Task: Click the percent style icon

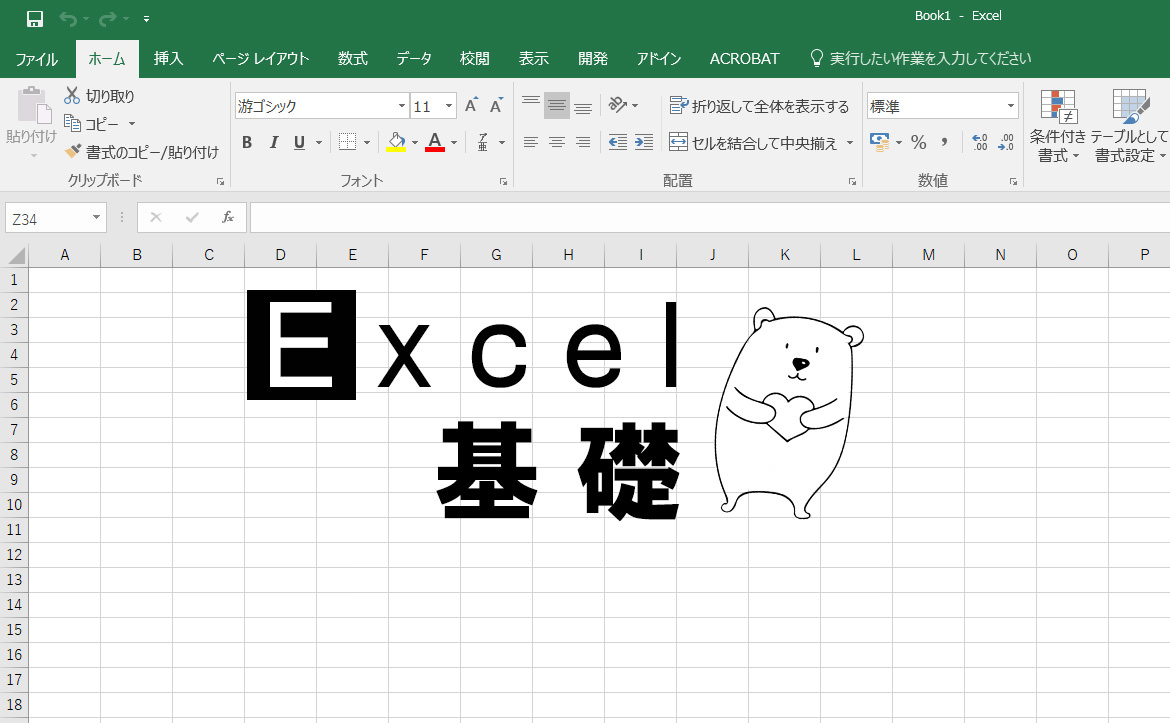Action: tap(918, 142)
